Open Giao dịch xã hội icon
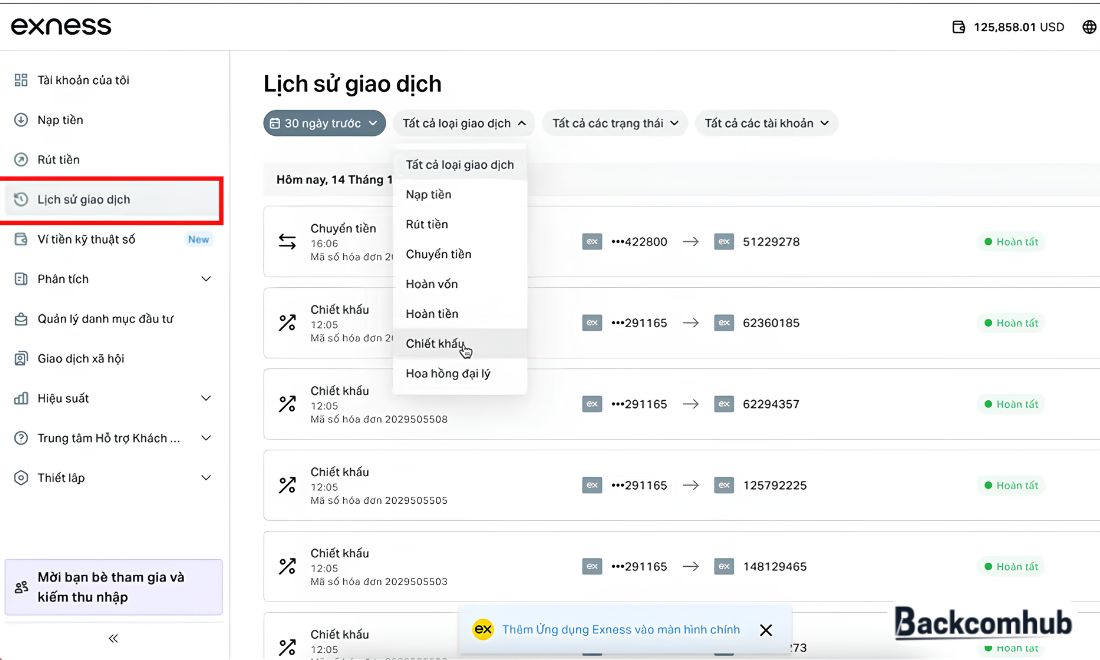The height and width of the screenshot is (660, 1100). tap(21, 358)
